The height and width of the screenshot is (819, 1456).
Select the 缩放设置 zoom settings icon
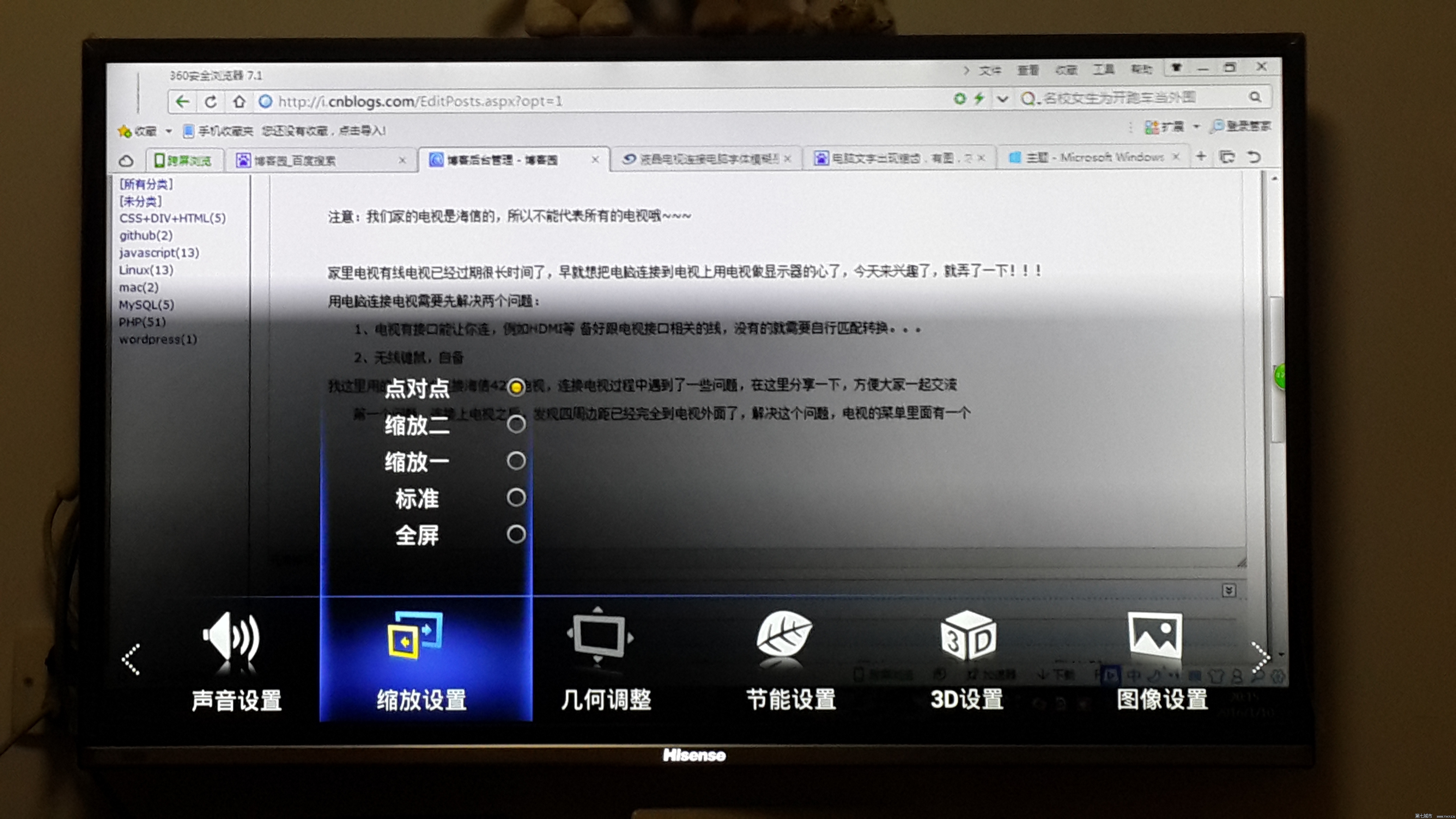tap(415, 635)
